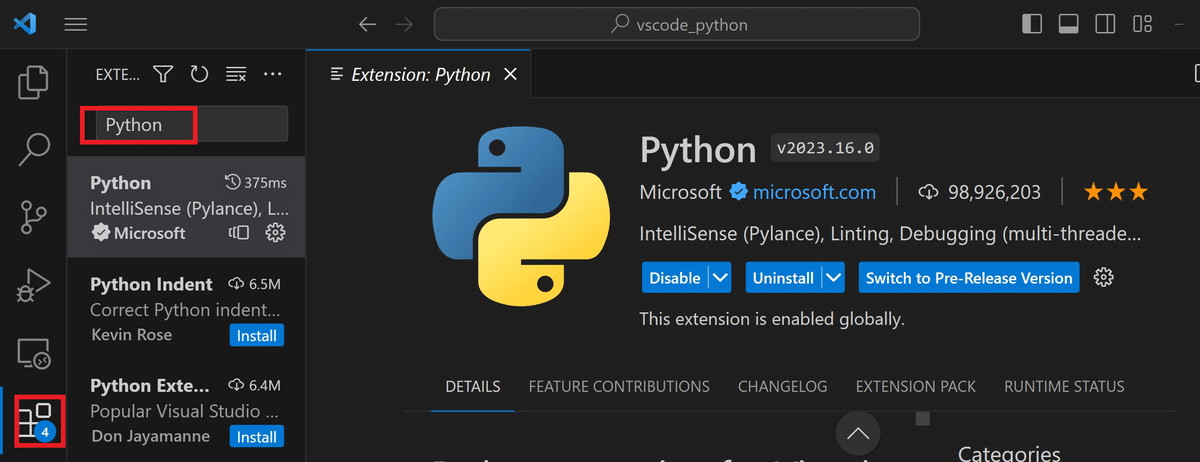This screenshot has width=1200, height=462.
Task: Switch to the EXTENSION PACK tab
Action: click(x=916, y=386)
